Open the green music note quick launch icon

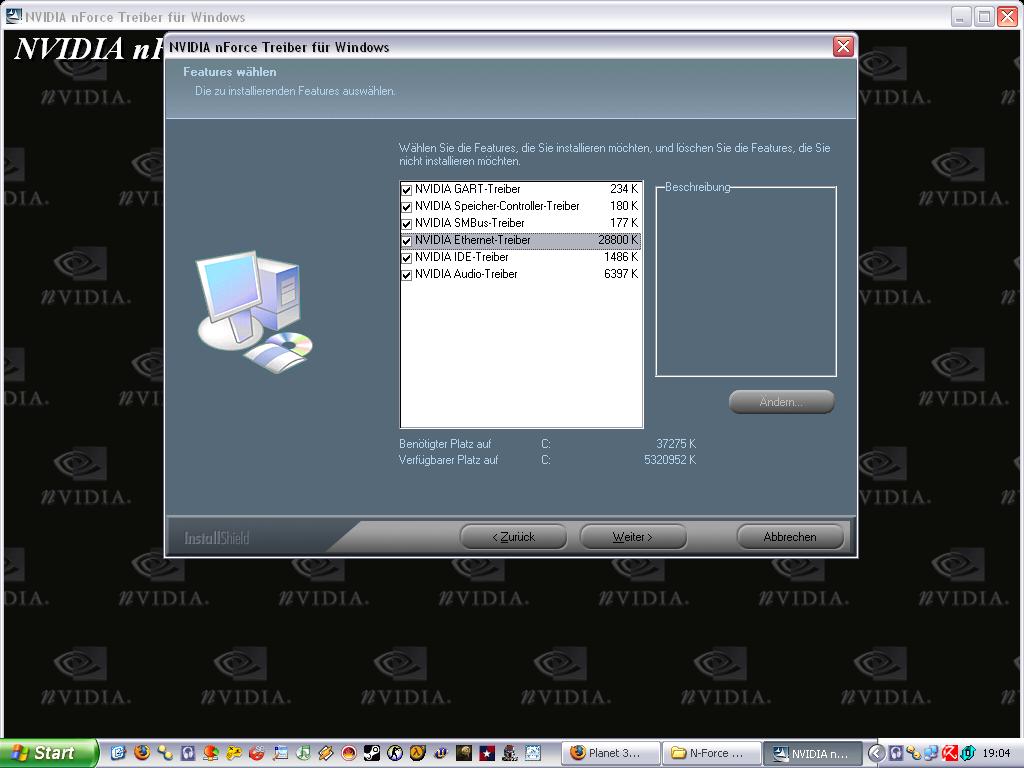[x=303, y=753]
